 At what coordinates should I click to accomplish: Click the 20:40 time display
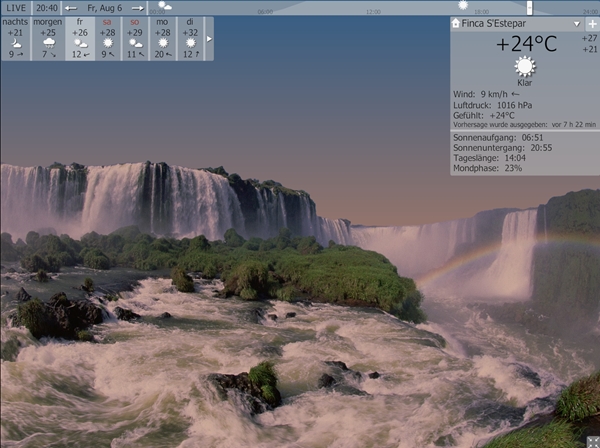pyautogui.click(x=47, y=8)
